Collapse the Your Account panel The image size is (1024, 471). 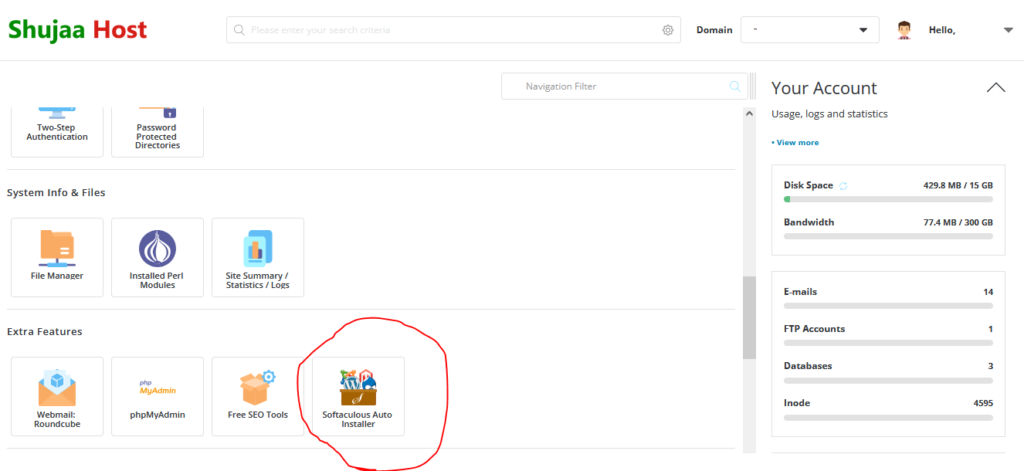(x=996, y=88)
